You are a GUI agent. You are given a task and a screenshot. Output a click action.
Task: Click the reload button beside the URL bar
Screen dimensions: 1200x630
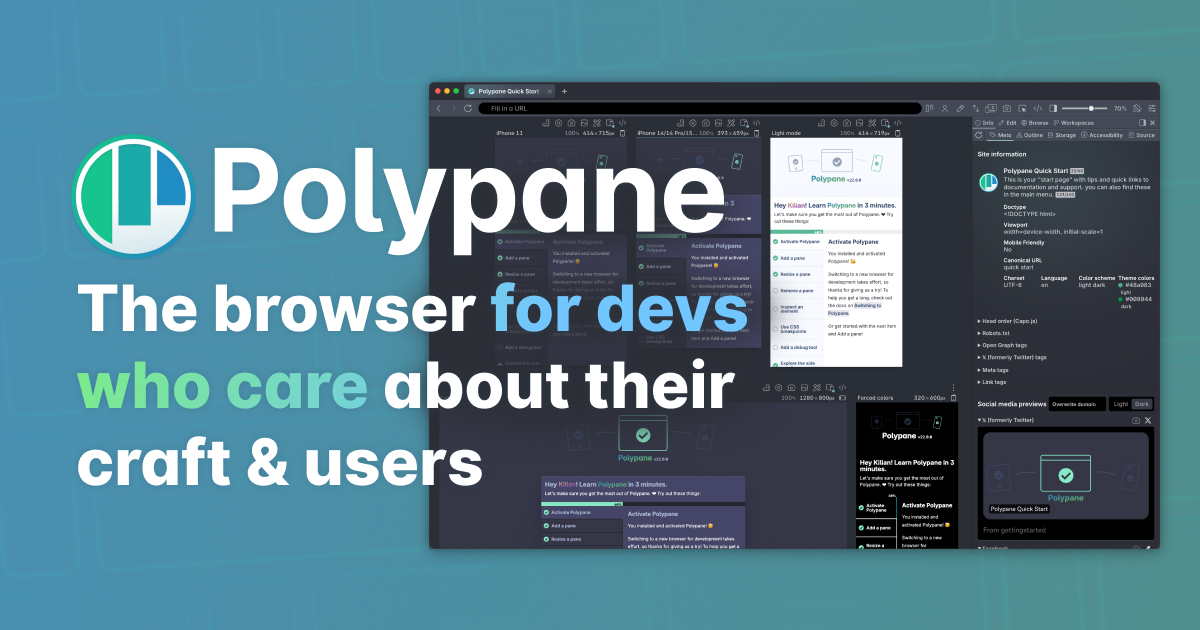click(467, 108)
